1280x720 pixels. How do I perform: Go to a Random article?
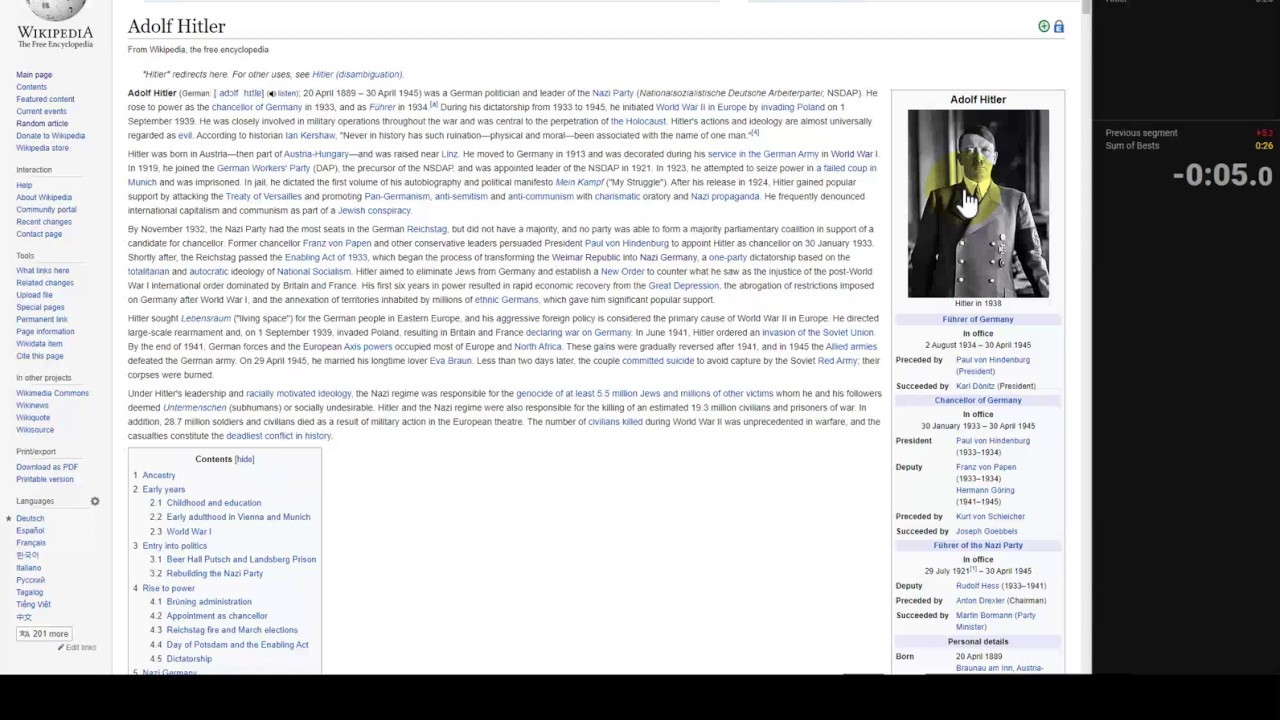pos(42,123)
